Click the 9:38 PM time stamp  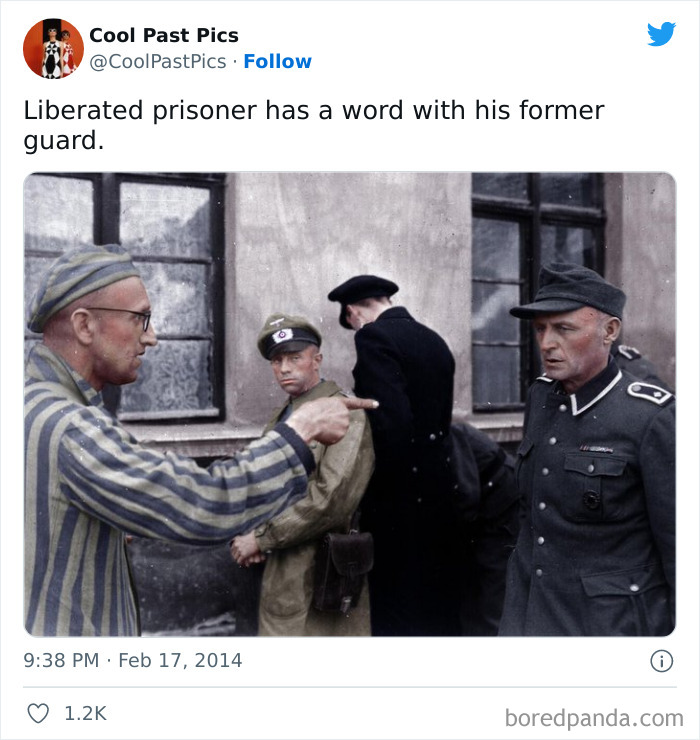[x=61, y=660]
